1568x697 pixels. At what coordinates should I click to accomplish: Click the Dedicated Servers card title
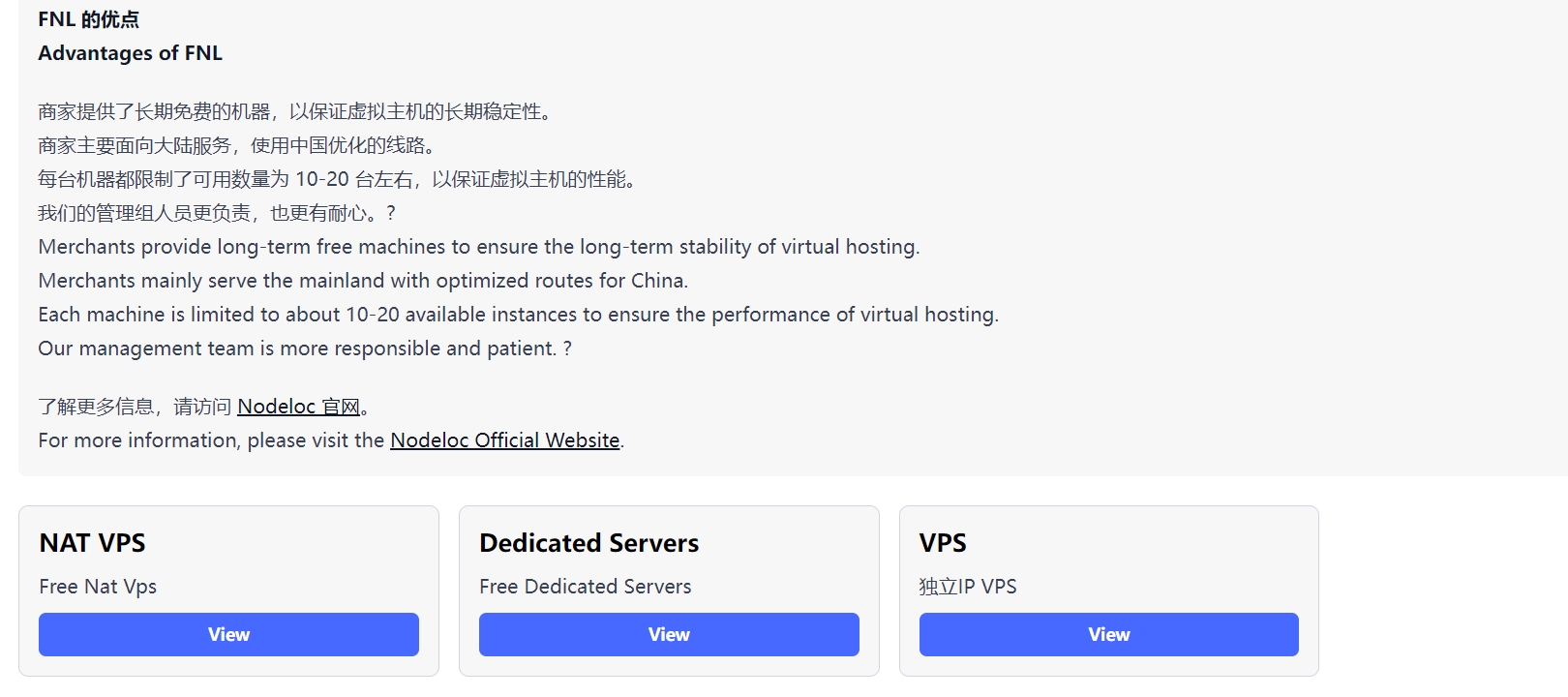[x=588, y=543]
